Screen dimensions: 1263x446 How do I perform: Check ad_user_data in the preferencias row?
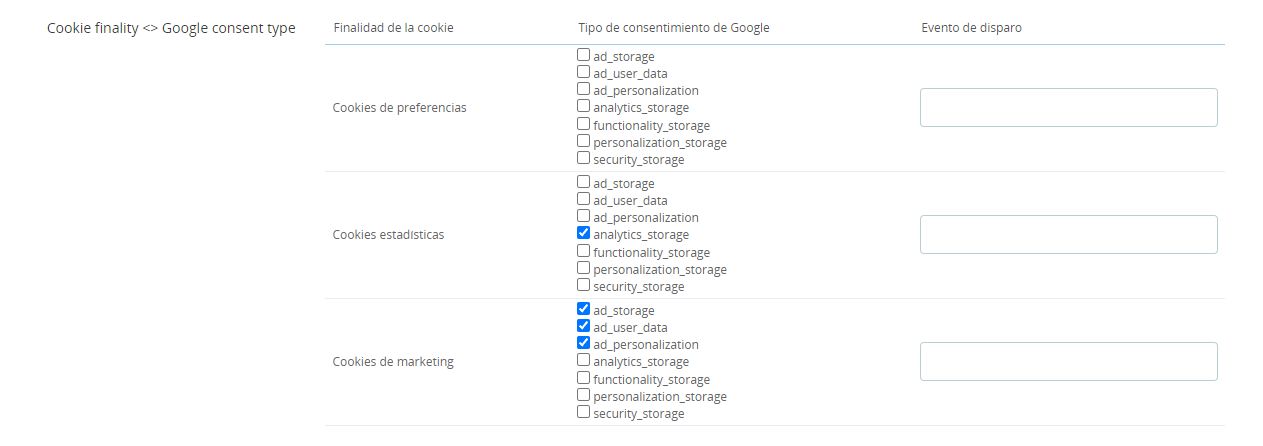click(584, 73)
